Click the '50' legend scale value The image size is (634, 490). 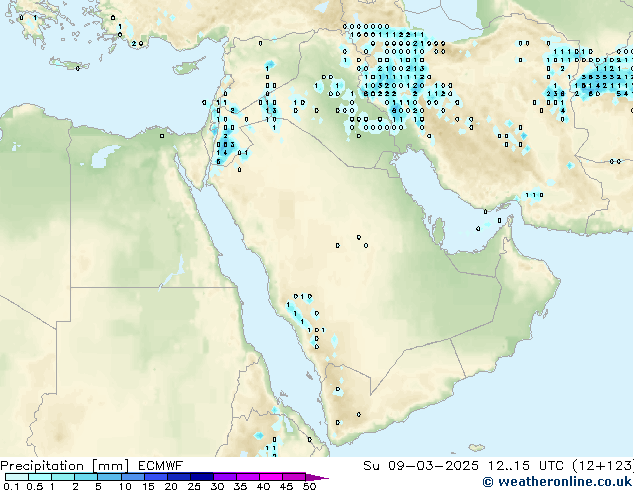310,486
